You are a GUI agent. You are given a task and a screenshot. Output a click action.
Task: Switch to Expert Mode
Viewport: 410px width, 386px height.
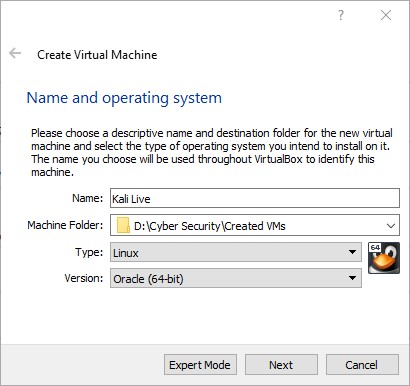[x=200, y=365]
